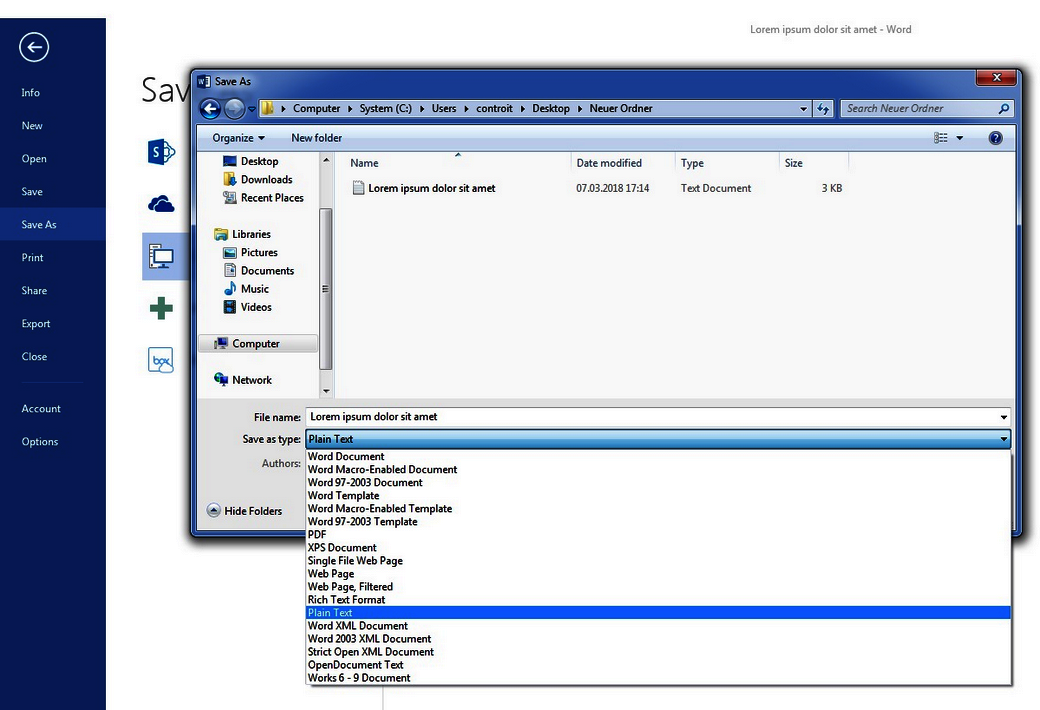
Task: Click Hide Folders button
Action: tap(245, 511)
